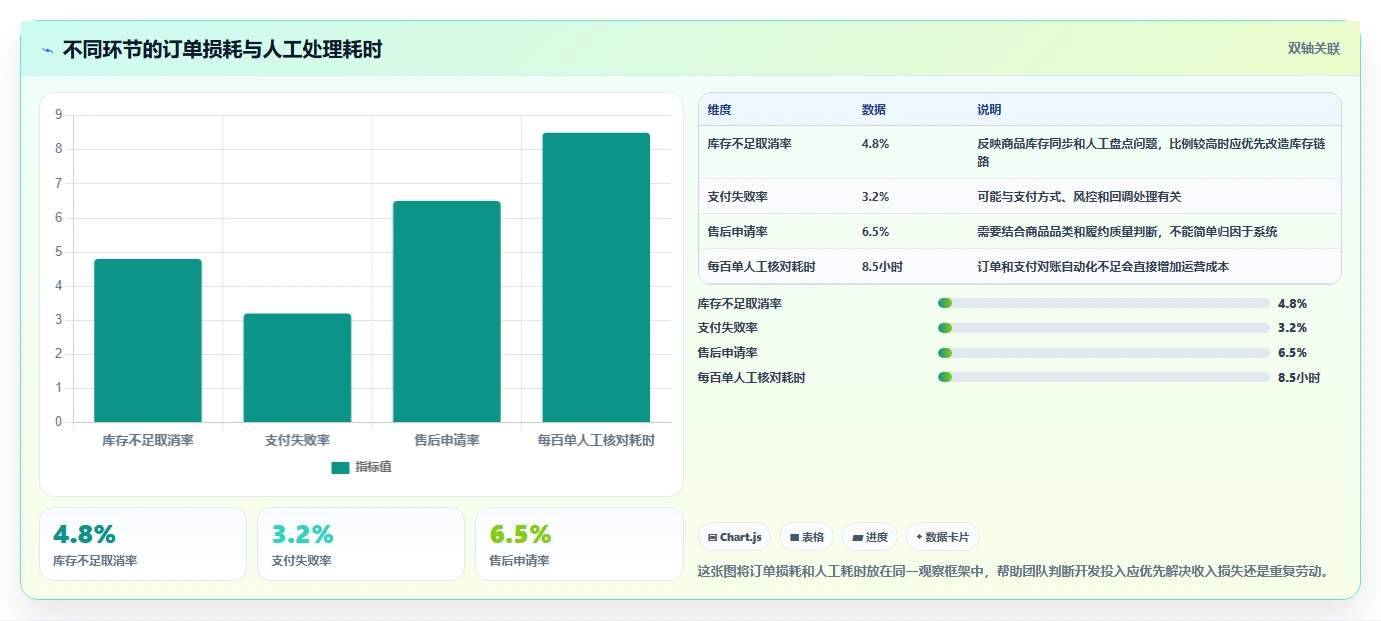Viewport: 1381px width, 621px height.
Task: Click the icon in the 表格 chip
Action: click(794, 537)
